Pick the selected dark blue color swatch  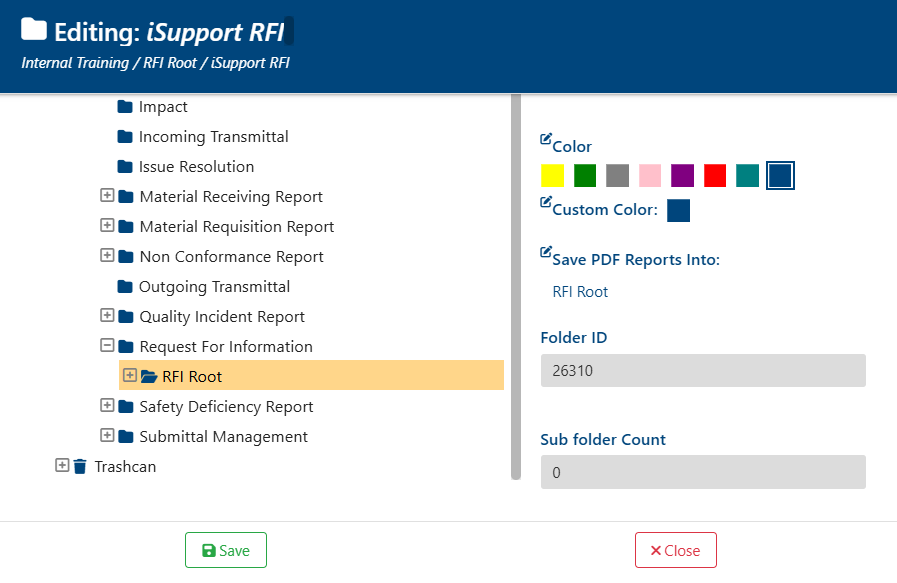coord(780,176)
